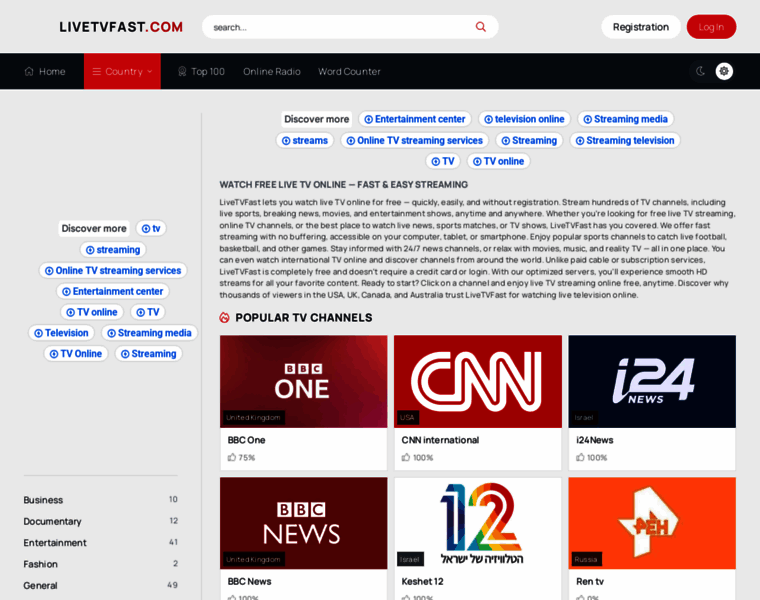Like CNN international with thumbs-up icon
The image size is (760, 600).
(x=406, y=458)
